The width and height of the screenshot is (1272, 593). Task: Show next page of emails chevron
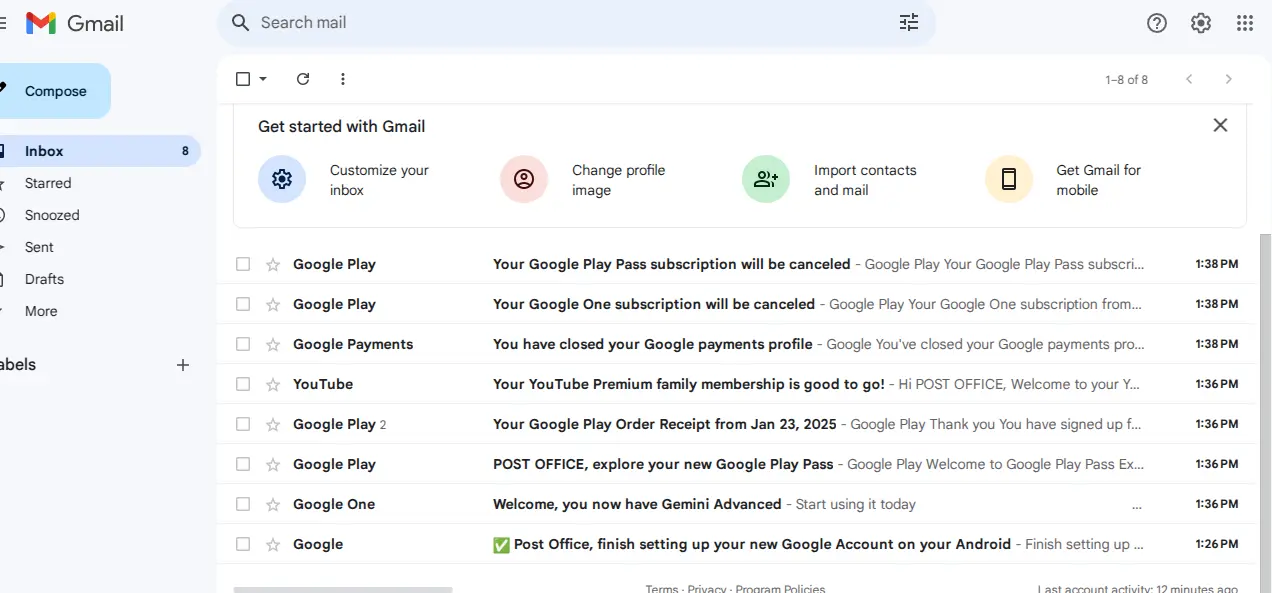pos(1229,79)
